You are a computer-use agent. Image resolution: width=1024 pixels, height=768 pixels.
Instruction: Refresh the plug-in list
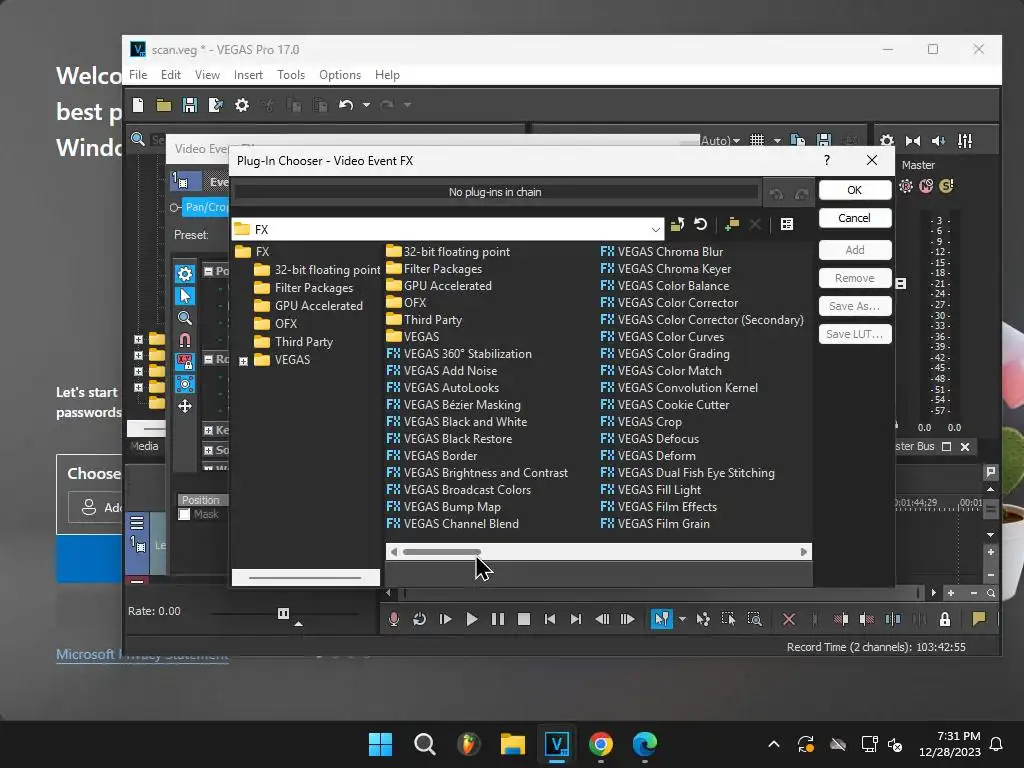(x=701, y=225)
